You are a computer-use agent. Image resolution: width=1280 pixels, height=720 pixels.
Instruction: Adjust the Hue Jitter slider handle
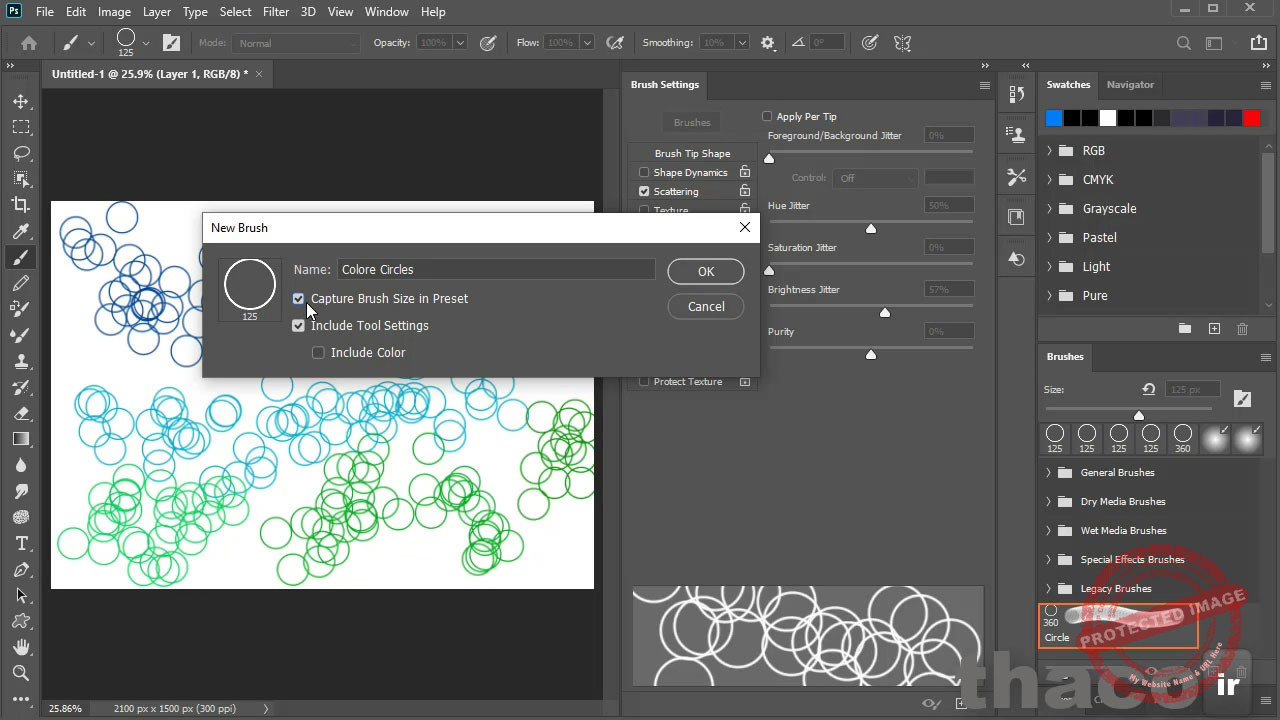pyautogui.click(x=871, y=229)
